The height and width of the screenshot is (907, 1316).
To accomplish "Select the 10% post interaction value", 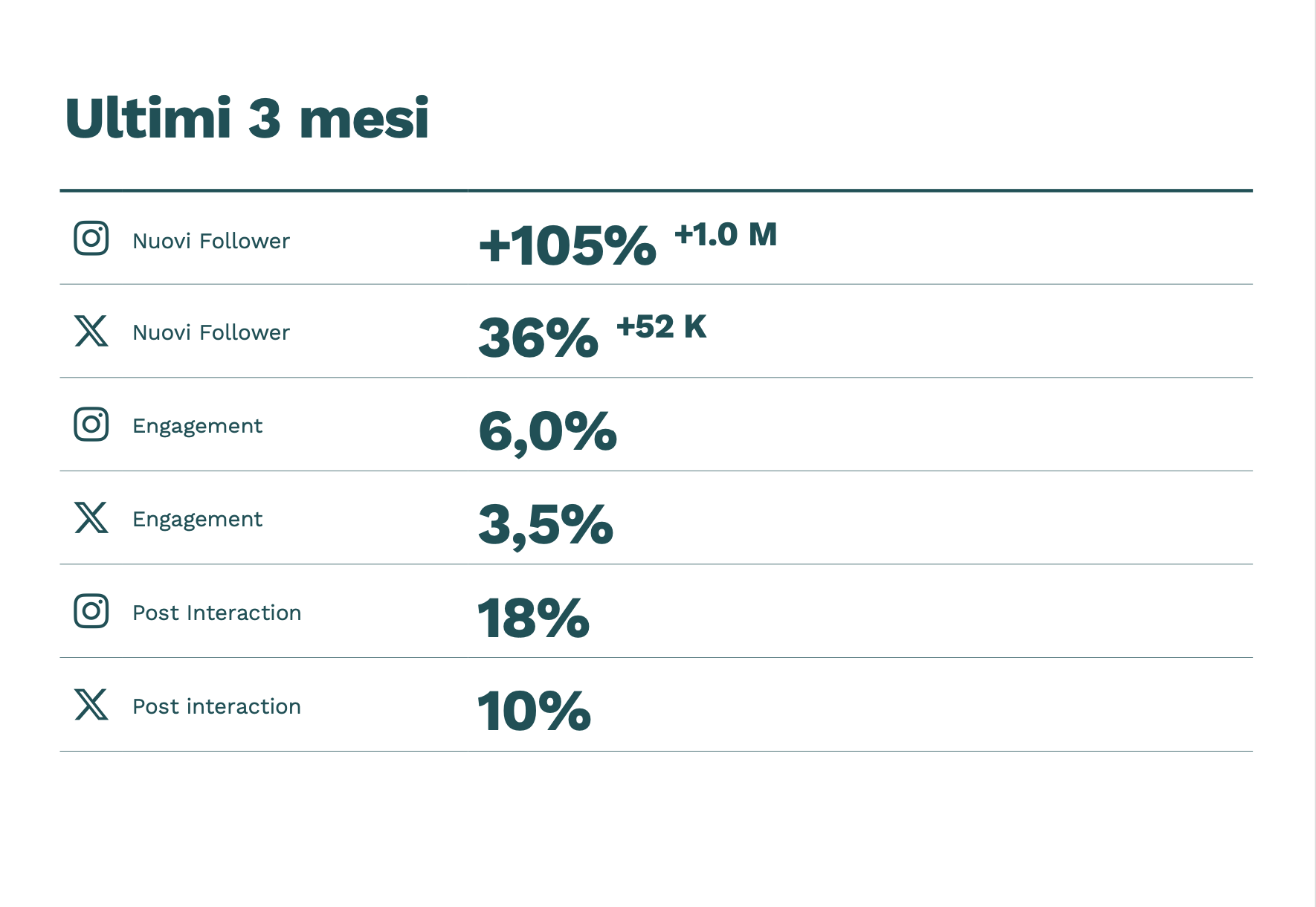I will (534, 711).
